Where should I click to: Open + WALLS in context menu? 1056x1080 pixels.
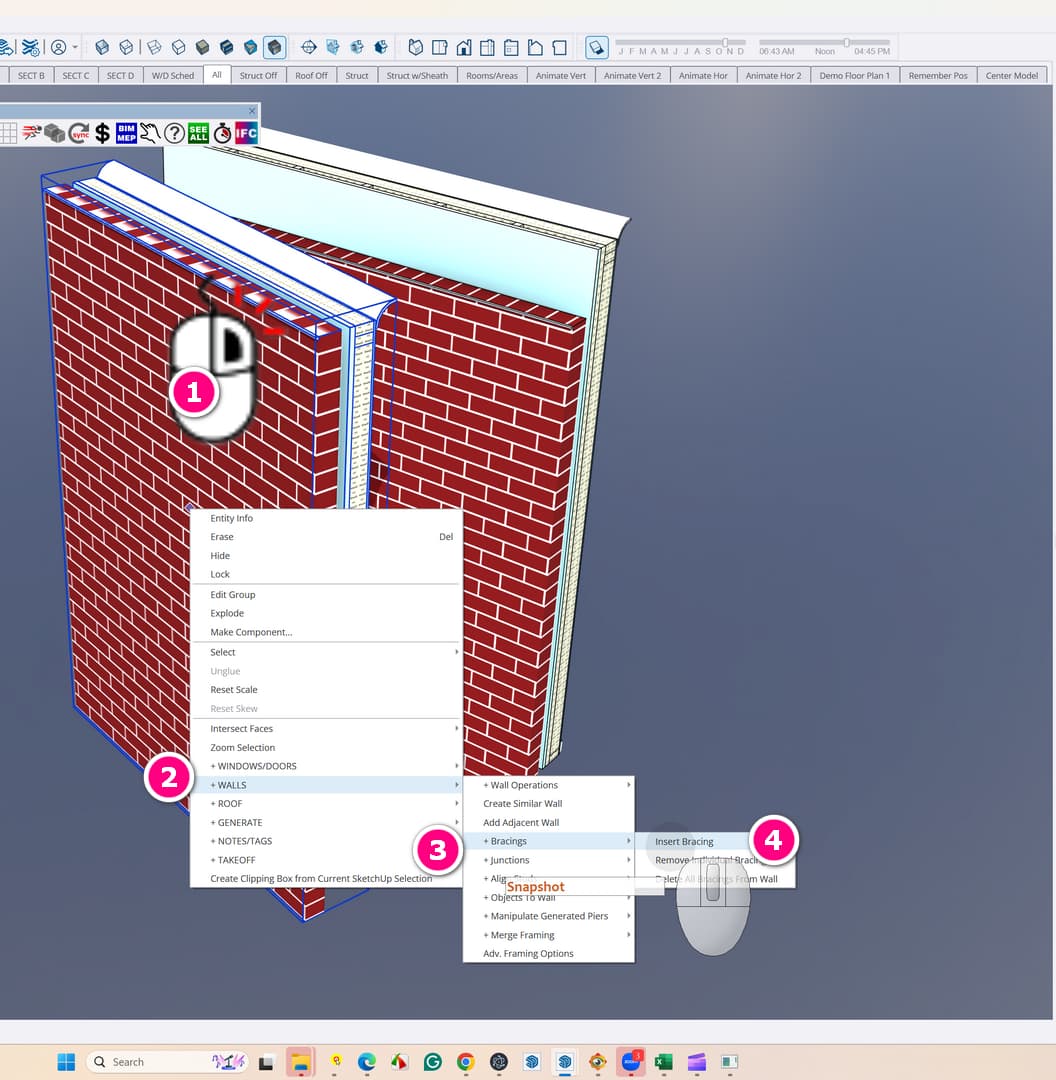[326, 785]
